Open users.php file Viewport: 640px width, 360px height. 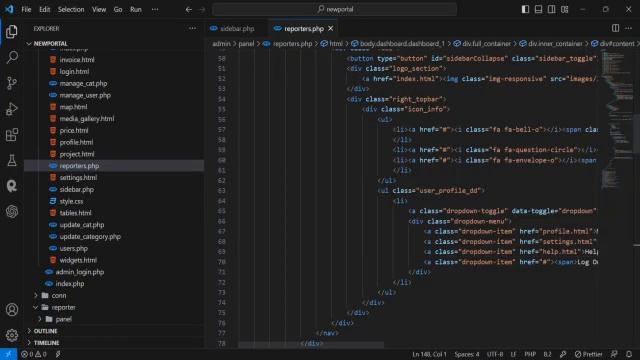(73, 248)
